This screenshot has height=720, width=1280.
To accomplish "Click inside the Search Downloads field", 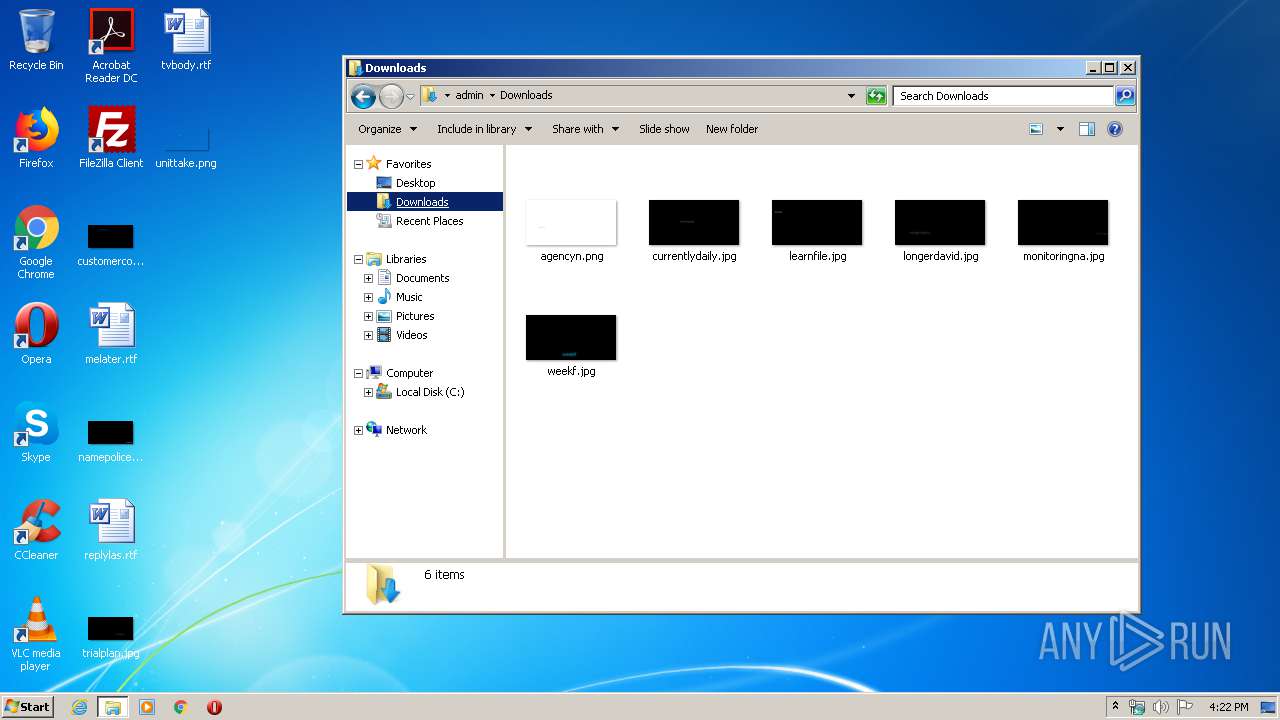I will tap(1003, 96).
